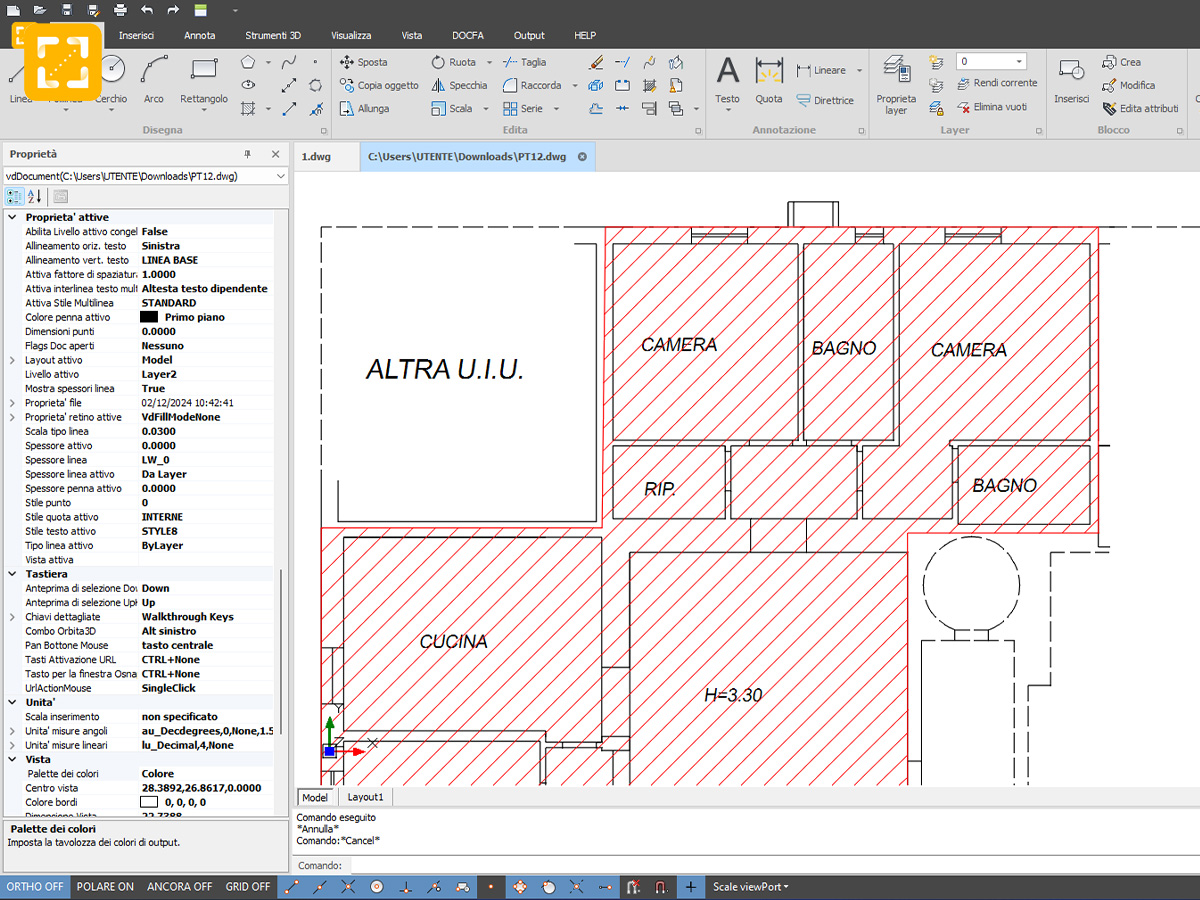Click the Crea block button

click(1122, 62)
